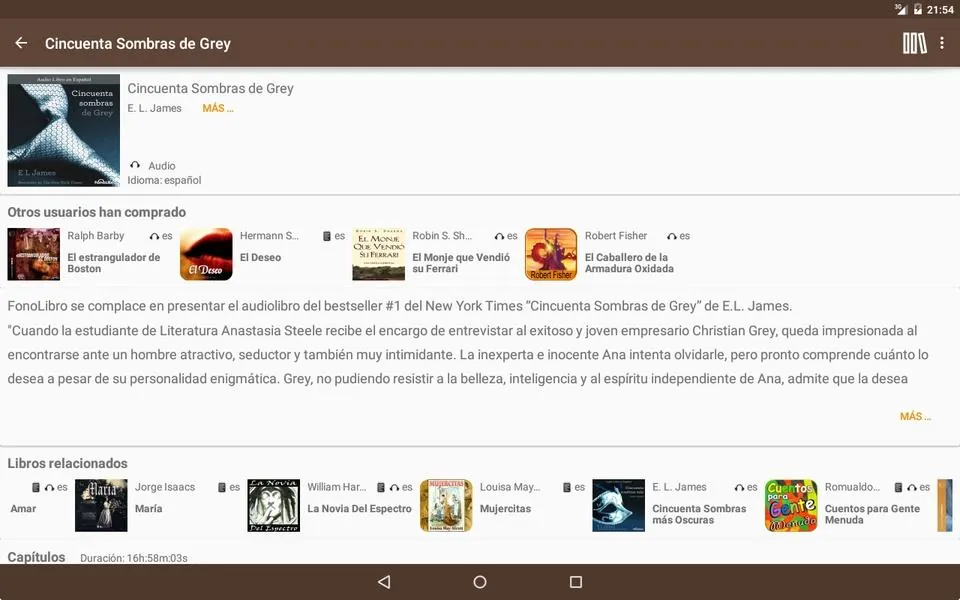Open the El Deseo lips cover icon

pos(206,254)
